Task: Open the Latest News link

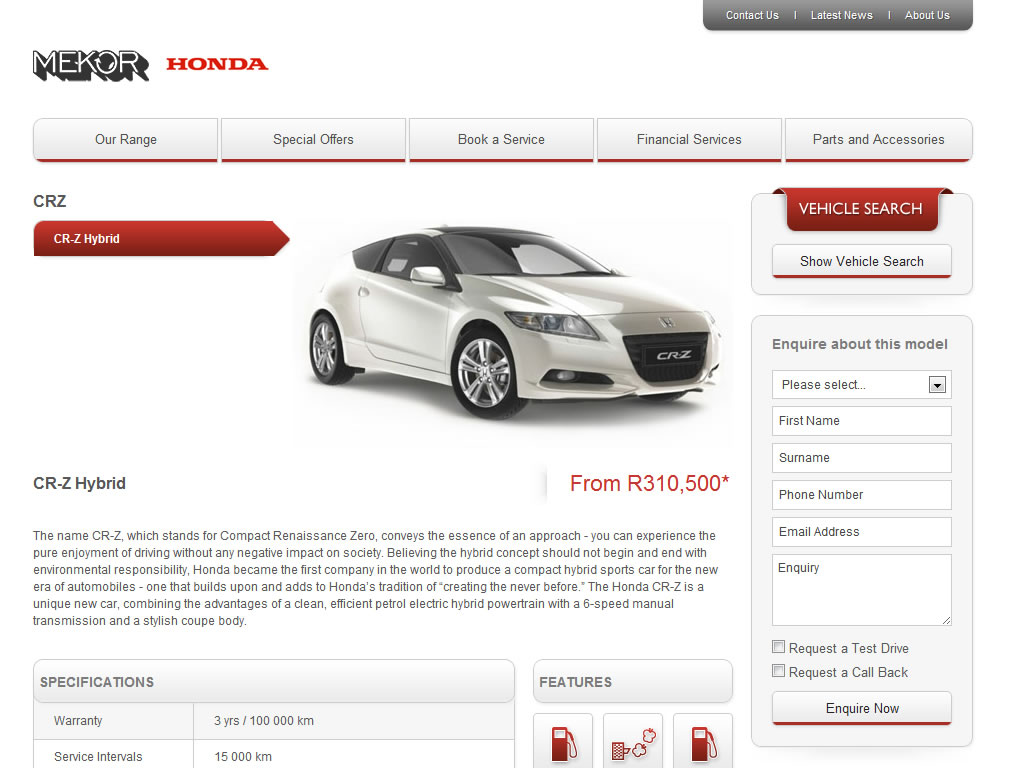Action: click(841, 15)
